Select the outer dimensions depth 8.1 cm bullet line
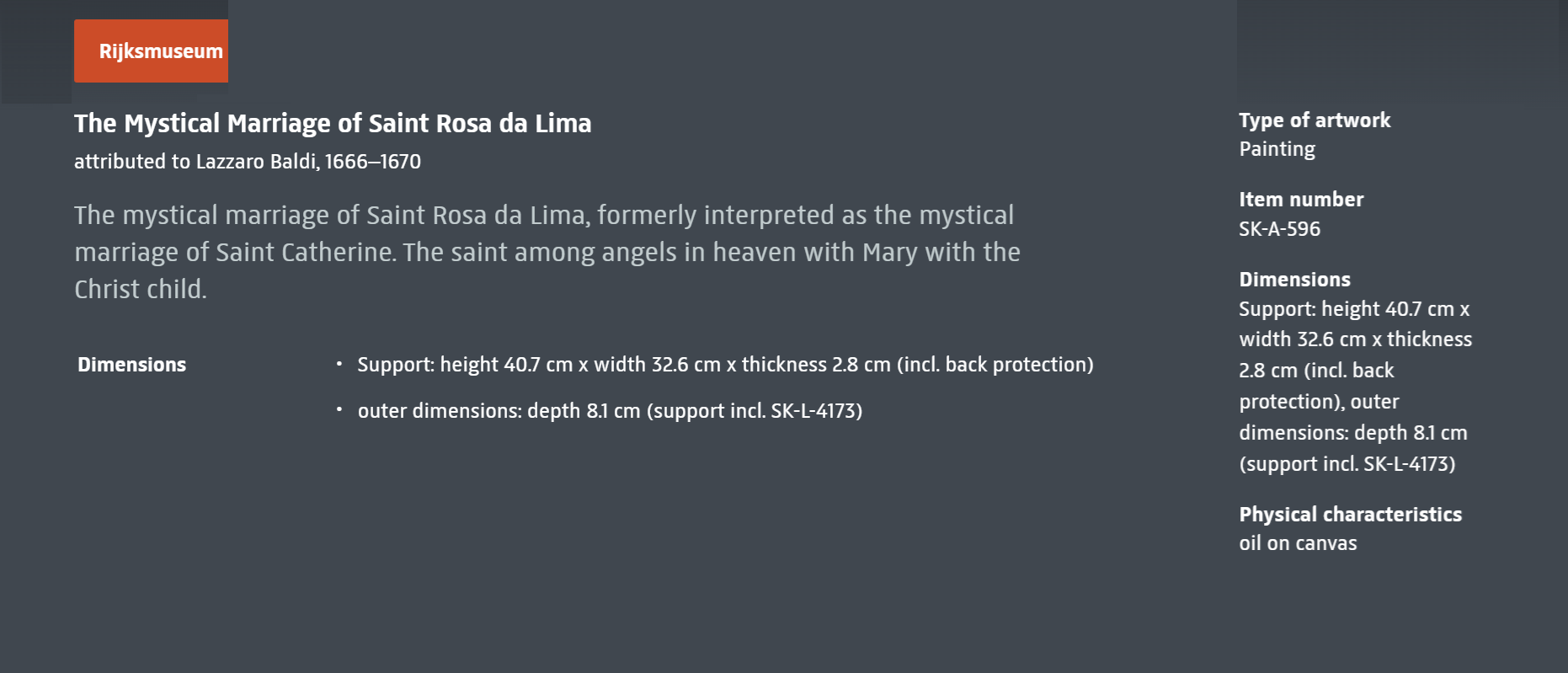1568x673 pixels. coord(610,411)
